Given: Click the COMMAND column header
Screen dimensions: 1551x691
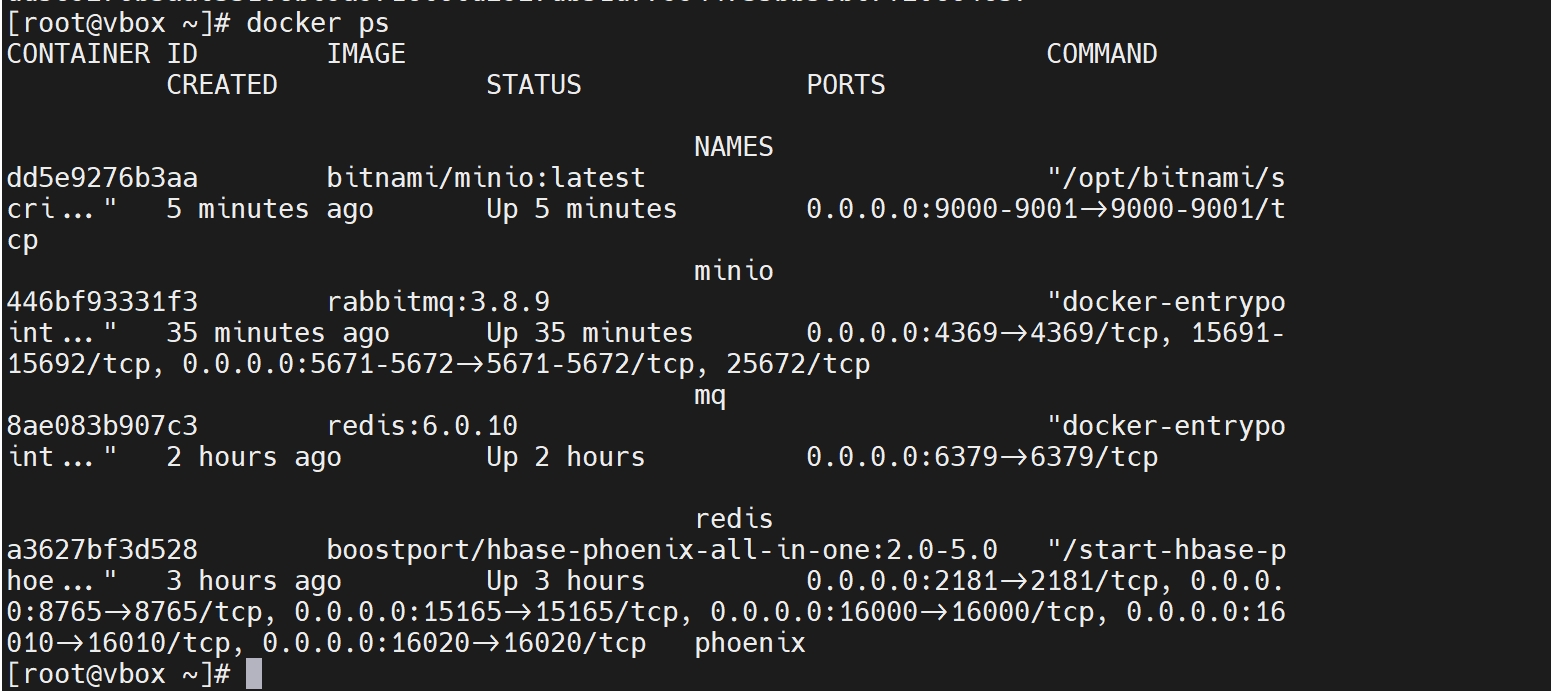Looking at the screenshot, I should 1102,54.
